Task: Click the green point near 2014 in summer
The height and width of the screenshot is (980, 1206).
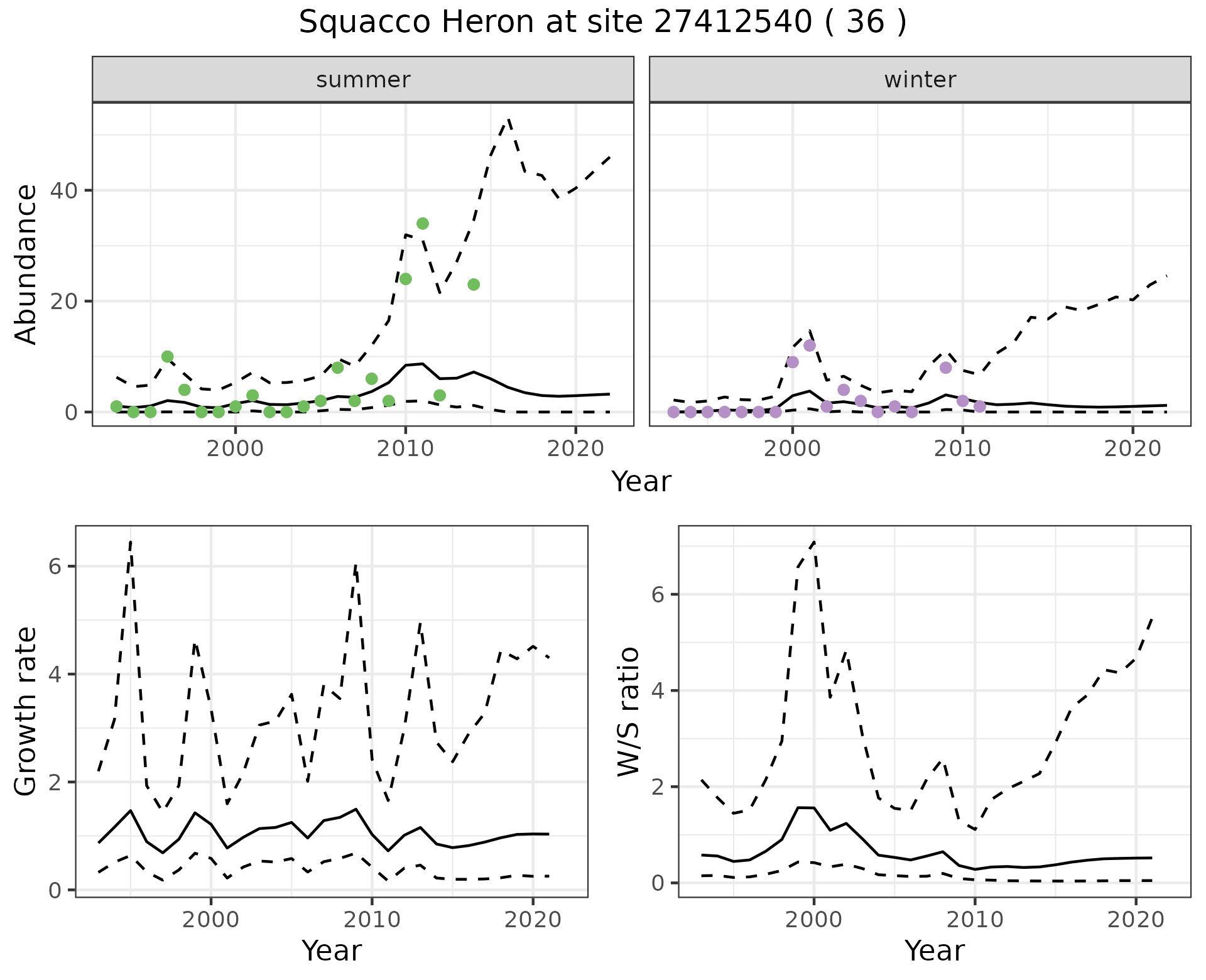Action: point(474,285)
